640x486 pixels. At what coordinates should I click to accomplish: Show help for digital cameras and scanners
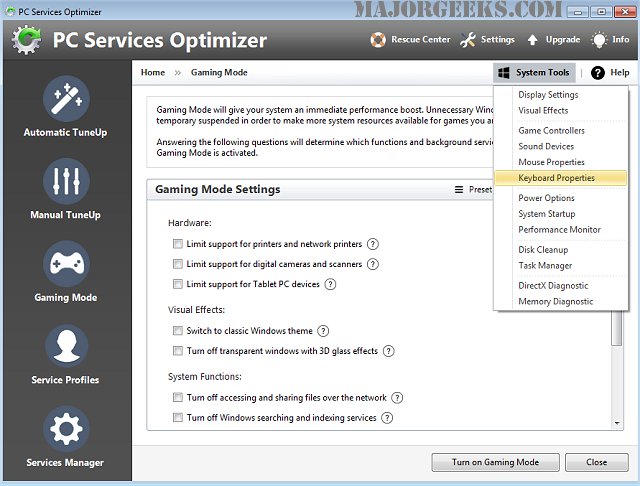(373, 264)
